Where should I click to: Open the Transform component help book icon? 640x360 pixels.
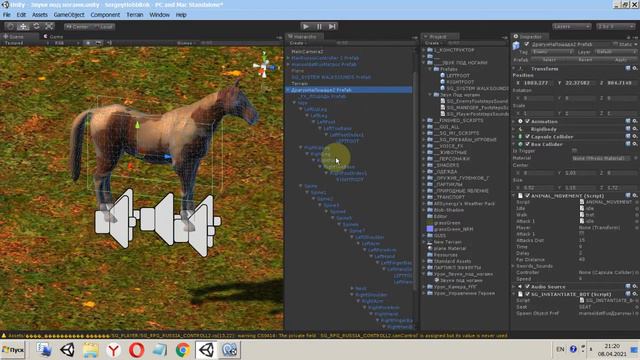(628, 69)
